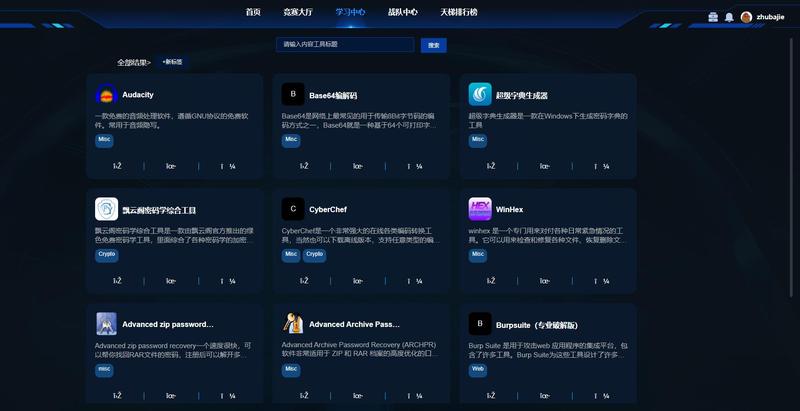Click the Audacity description text

click(172, 120)
